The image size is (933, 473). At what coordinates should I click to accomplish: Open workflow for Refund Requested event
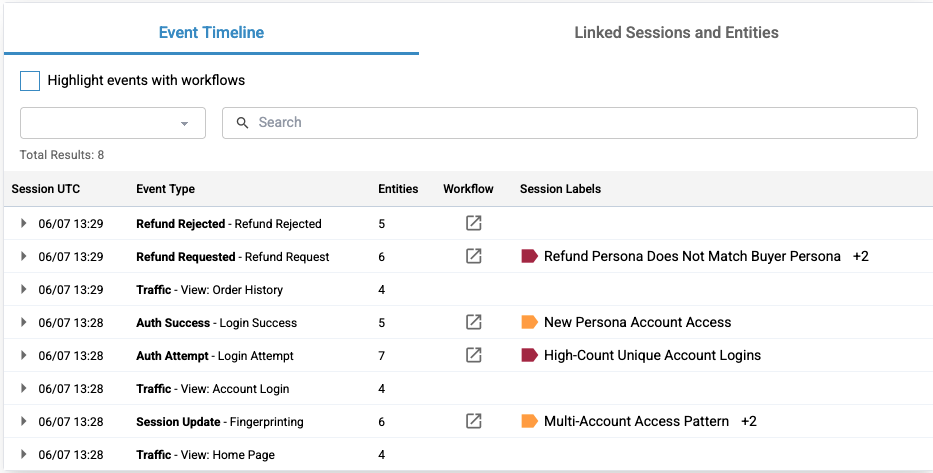click(x=474, y=256)
